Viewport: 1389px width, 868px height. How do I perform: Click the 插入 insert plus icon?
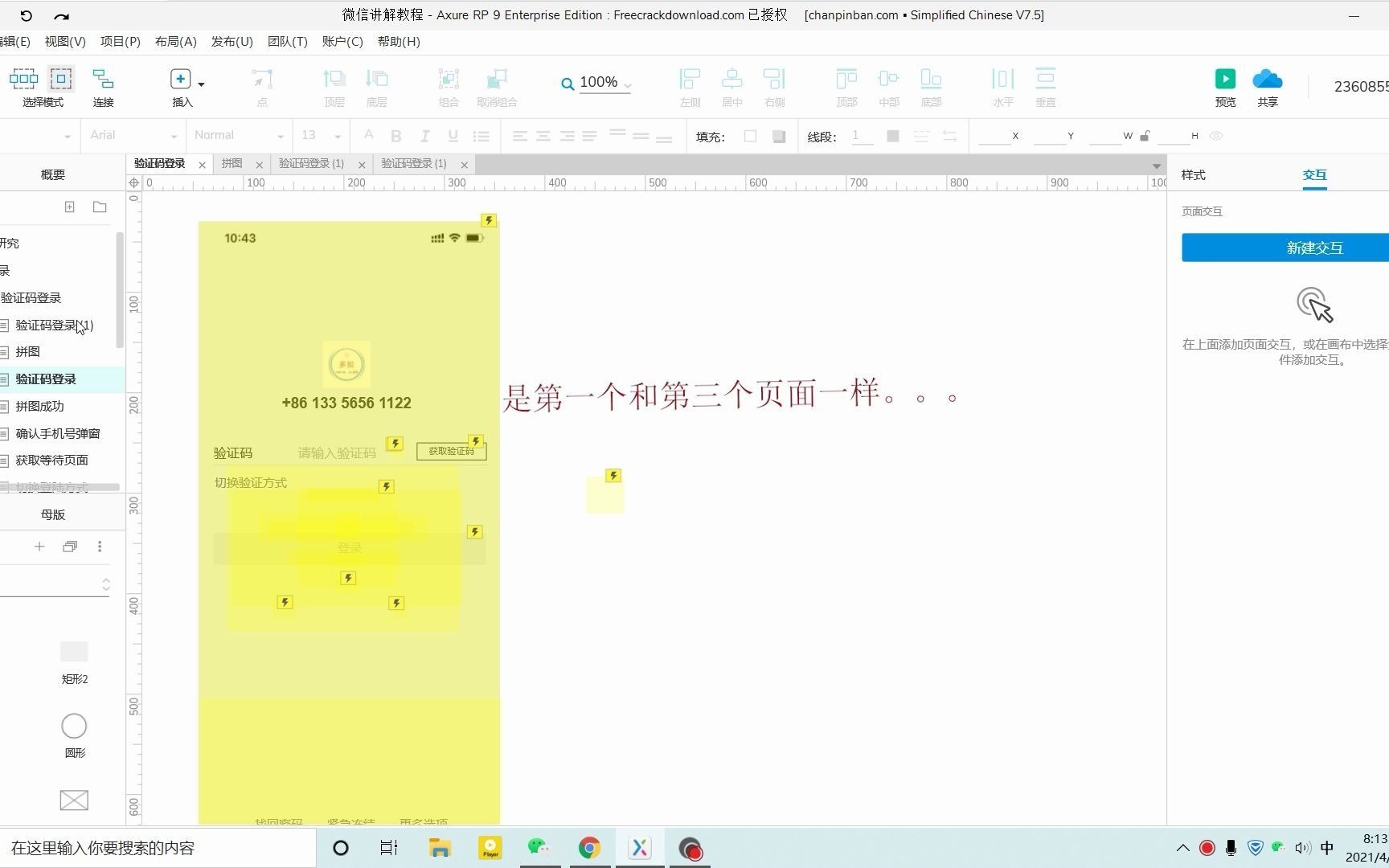click(180, 79)
